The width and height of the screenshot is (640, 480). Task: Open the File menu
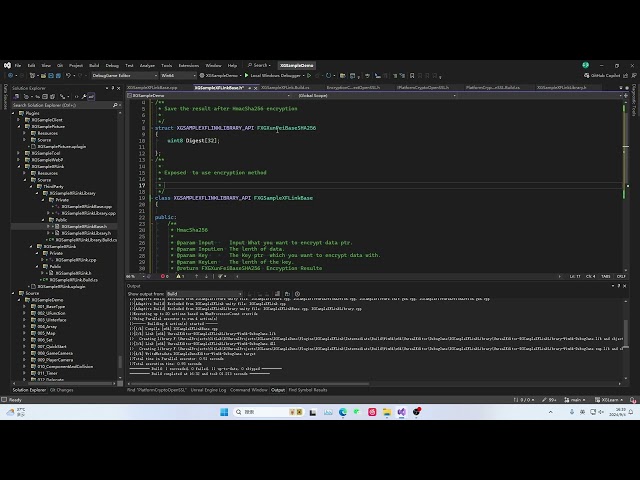pos(18,65)
